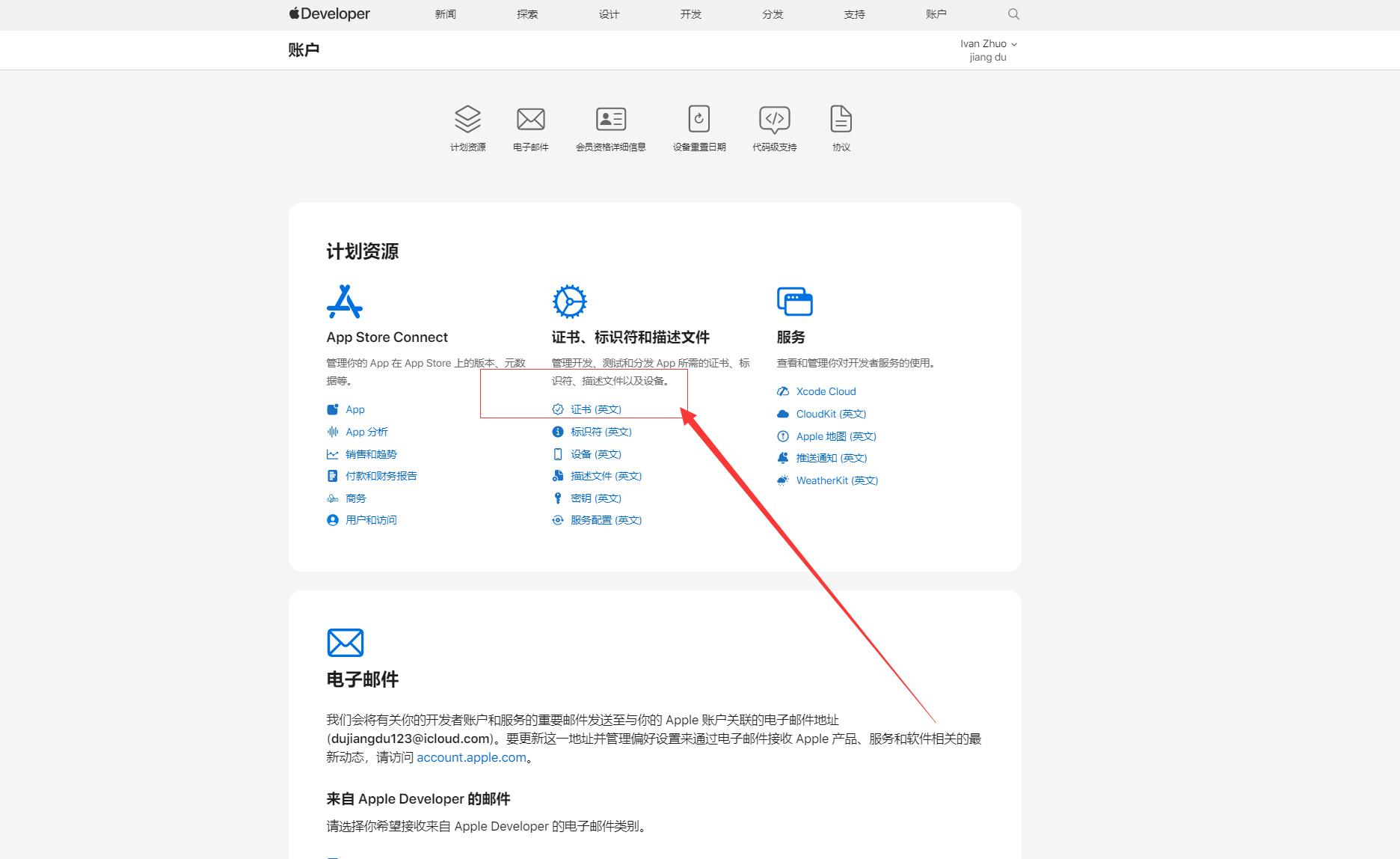Open the search magnifier icon
Screen dimensions: 1400x859
pos(1013,14)
